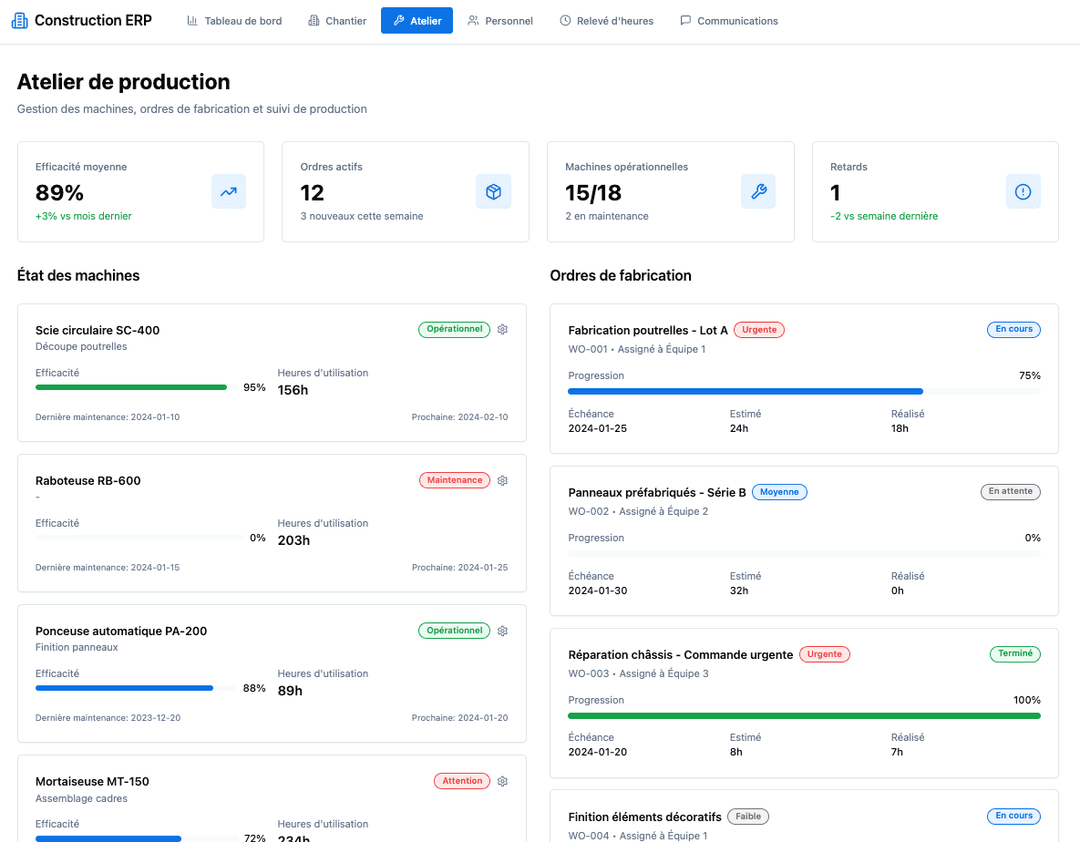Click the Urgente badge on Fabrication poutrelles
Viewport: 1080px width, 842px height.
[759, 329]
